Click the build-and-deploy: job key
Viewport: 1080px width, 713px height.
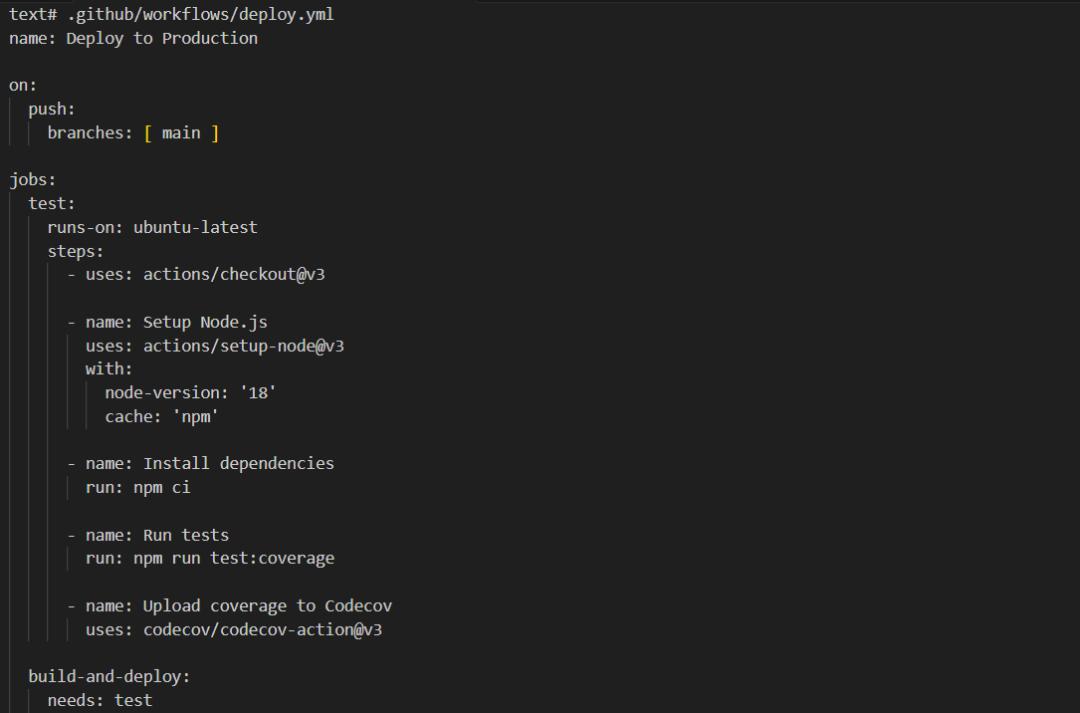[x=110, y=676]
